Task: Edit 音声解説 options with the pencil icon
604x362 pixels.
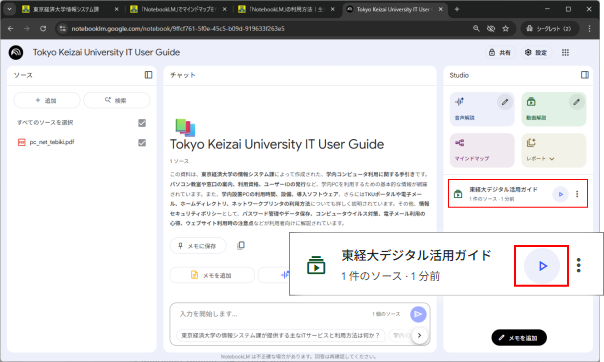Action: point(505,102)
